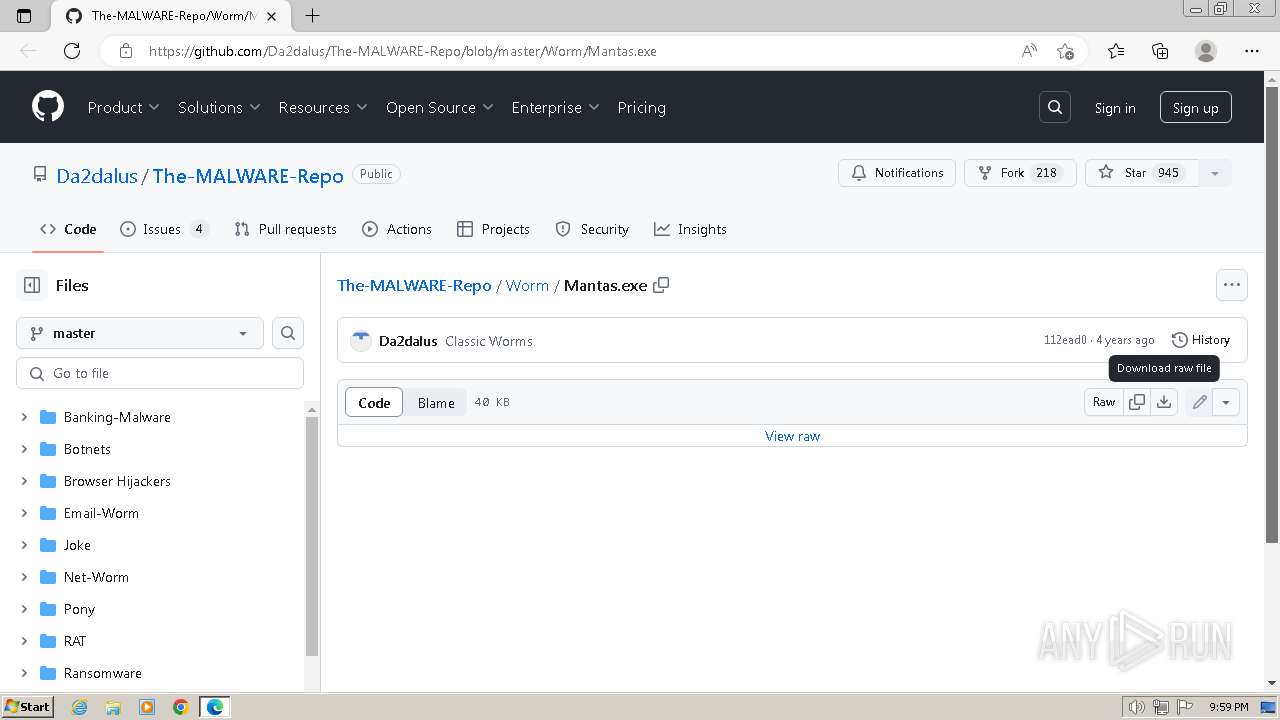Collapse the Files side panel icon
The image size is (1280, 720).
[x=32, y=285]
